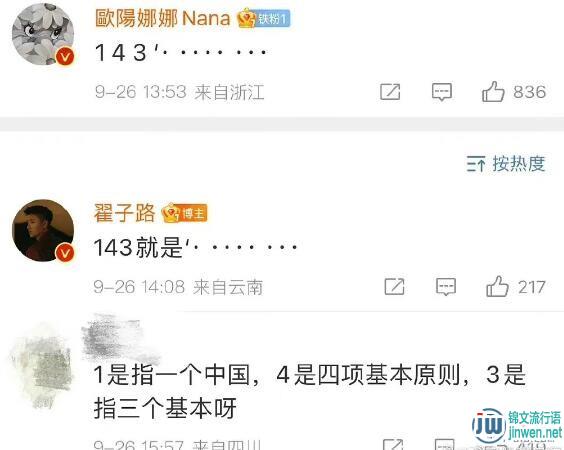The height and width of the screenshot is (450, 564).
Task: Tap share icon on the 四川 comment
Action: pyautogui.click(x=393, y=445)
